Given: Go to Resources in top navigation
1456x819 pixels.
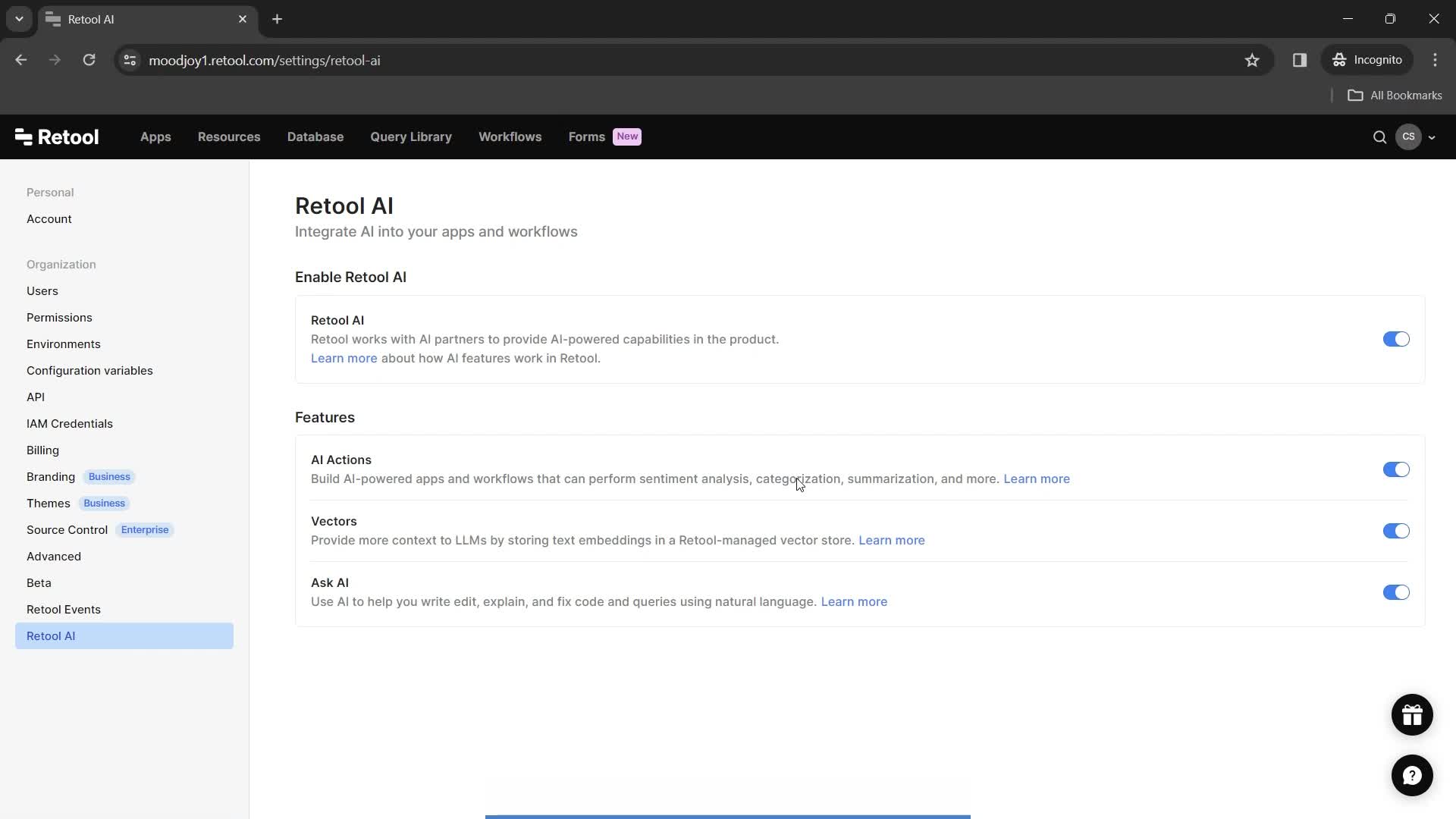Looking at the screenshot, I should point(229,137).
